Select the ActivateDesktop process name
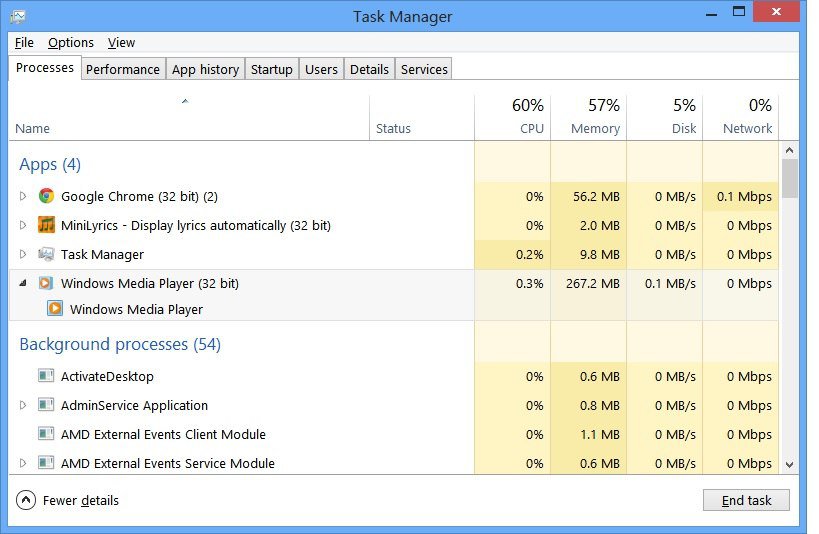The width and height of the screenshot is (819, 534). pos(107,376)
